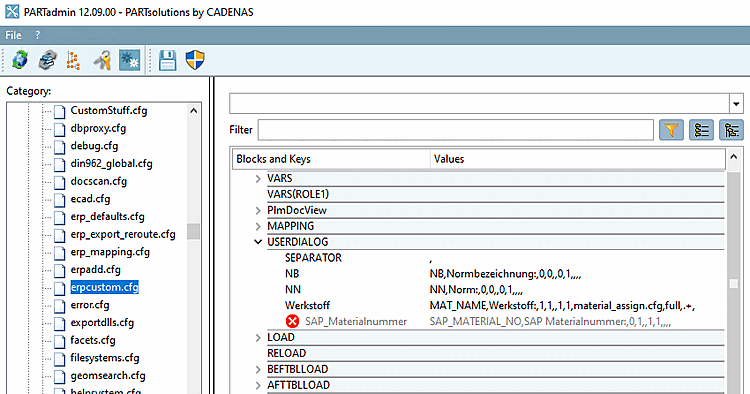
Task: Click the list view icon beside filter
Action: (701, 130)
